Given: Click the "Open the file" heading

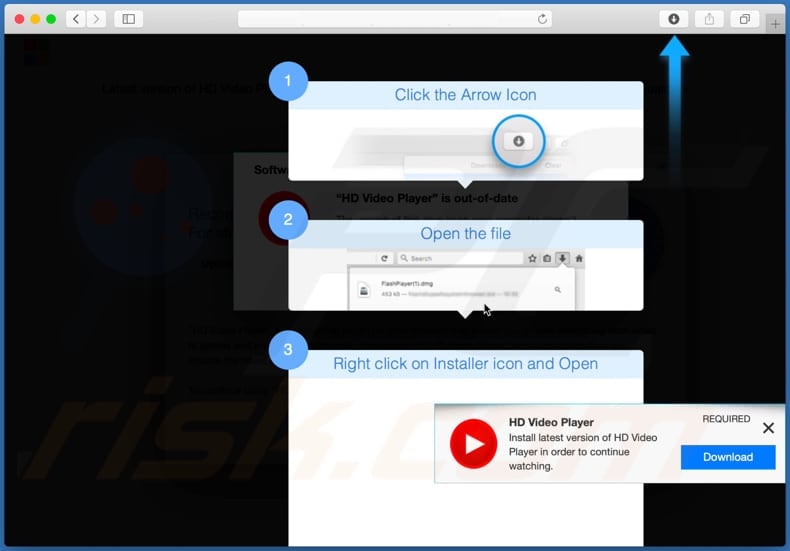Looking at the screenshot, I should point(466,234).
